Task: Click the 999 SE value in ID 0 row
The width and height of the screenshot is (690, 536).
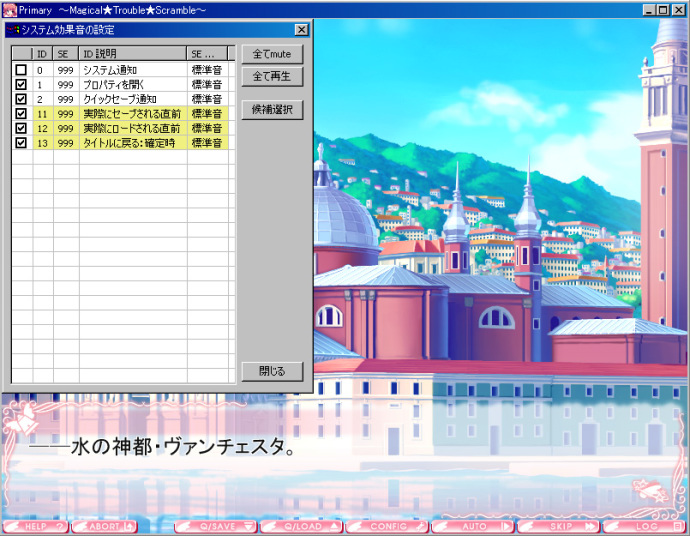Action: point(66,70)
